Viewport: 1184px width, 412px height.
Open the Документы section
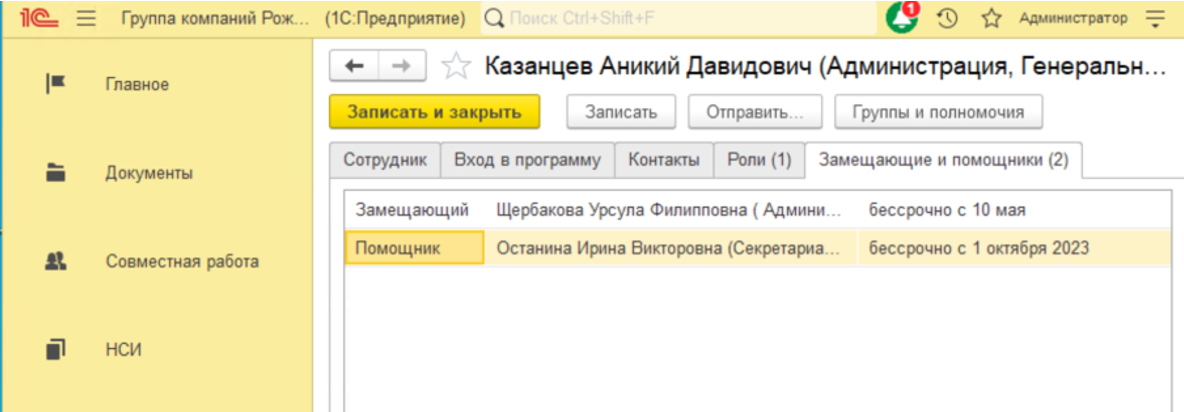pos(149,173)
